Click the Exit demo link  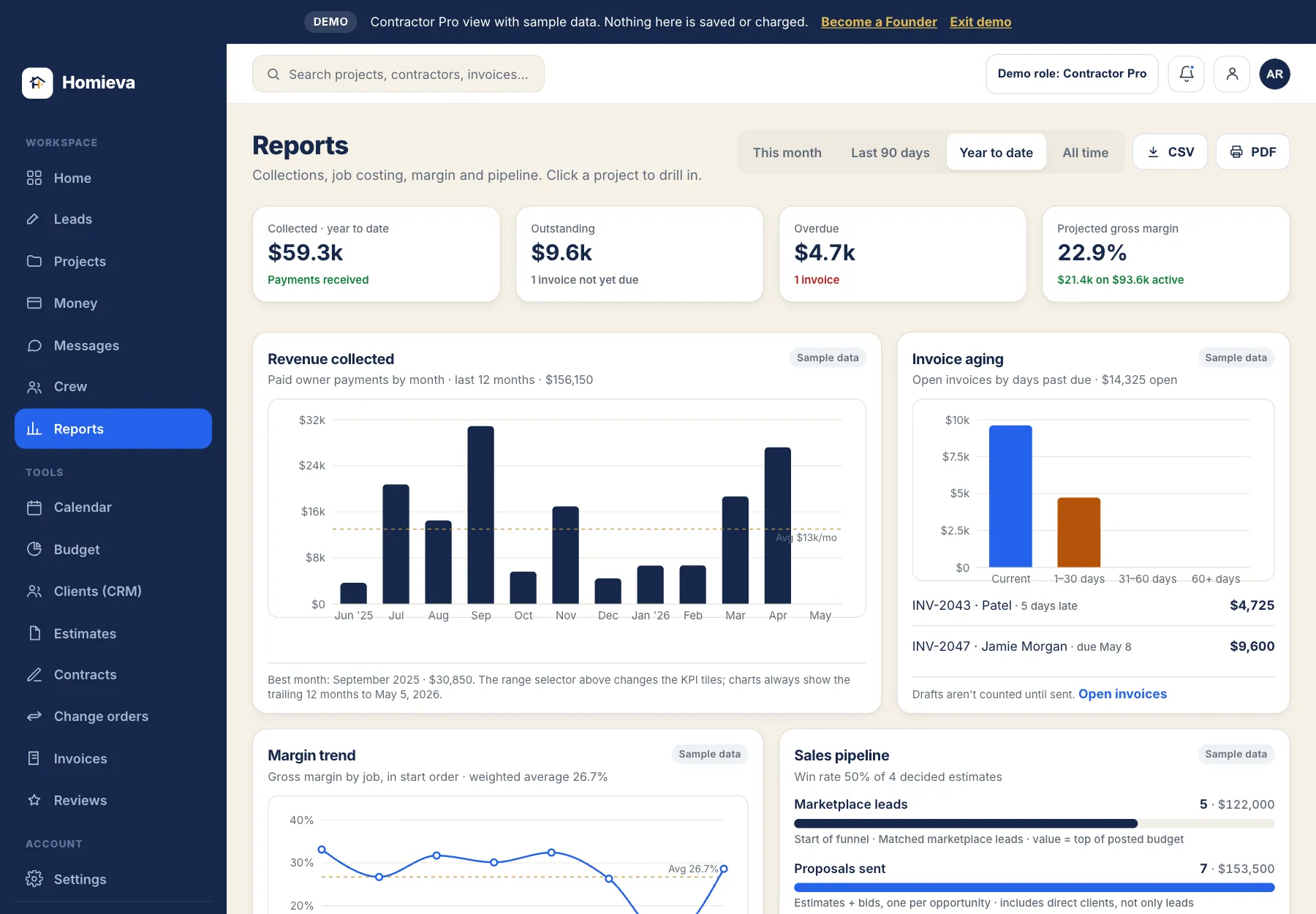(x=980, y=22)
